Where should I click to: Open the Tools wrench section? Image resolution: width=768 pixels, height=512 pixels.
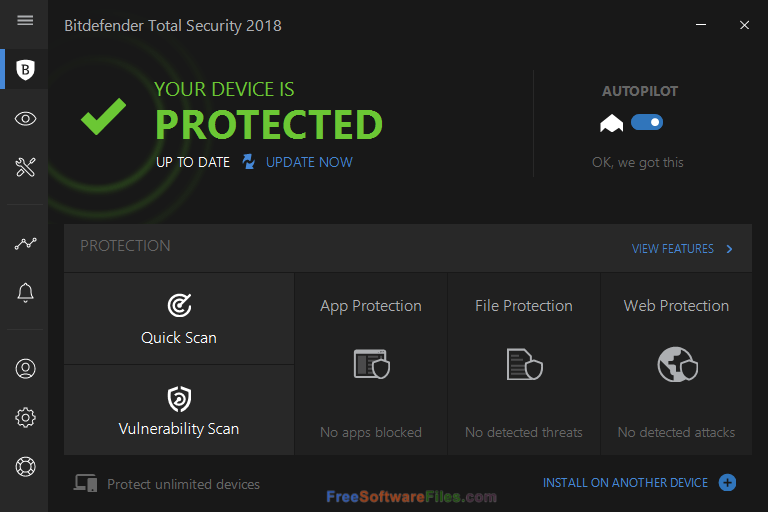pyautogui.click(x=25, y=167)
